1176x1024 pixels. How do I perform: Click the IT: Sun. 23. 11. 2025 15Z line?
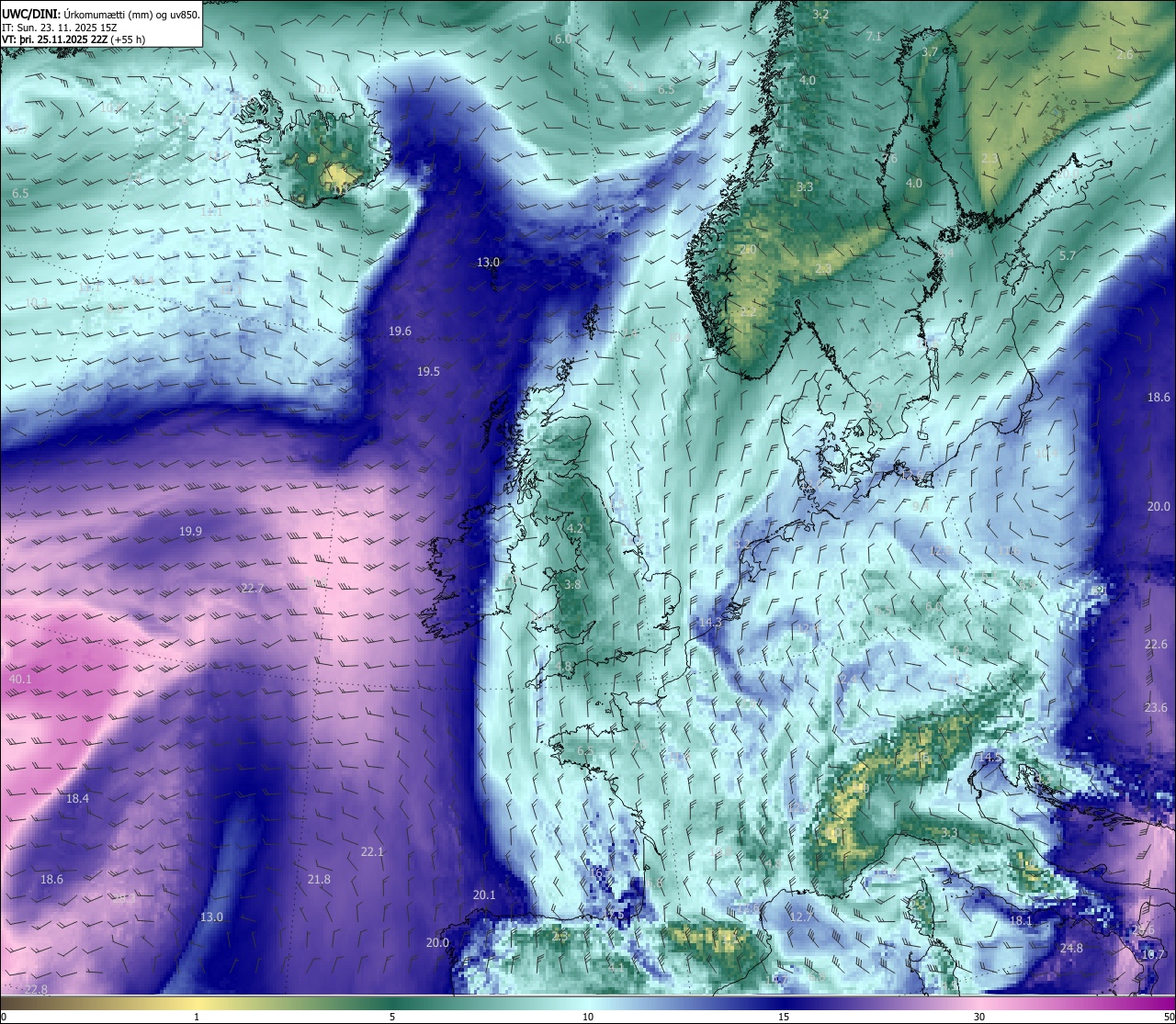pos(59,27)
